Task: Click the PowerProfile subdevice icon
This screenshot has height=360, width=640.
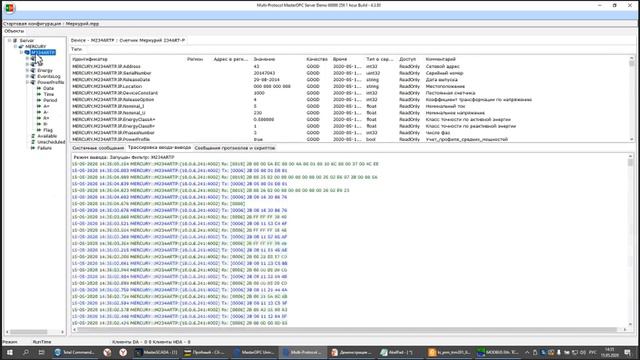Action: click(33, 82)
